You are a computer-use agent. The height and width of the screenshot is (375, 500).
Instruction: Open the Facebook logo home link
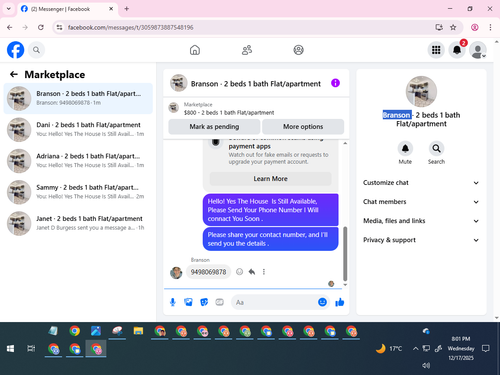click(16, 50)
